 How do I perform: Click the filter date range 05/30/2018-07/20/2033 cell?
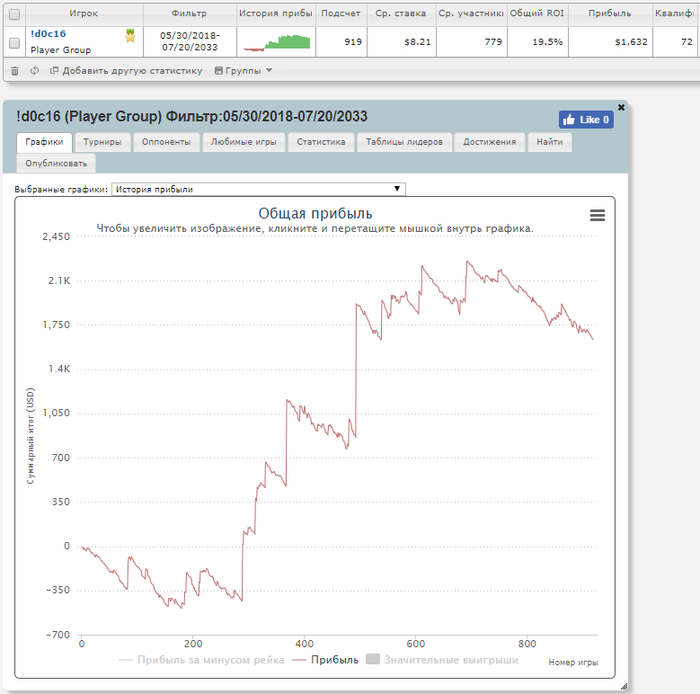pyautogui.click(x=190, y=42)
